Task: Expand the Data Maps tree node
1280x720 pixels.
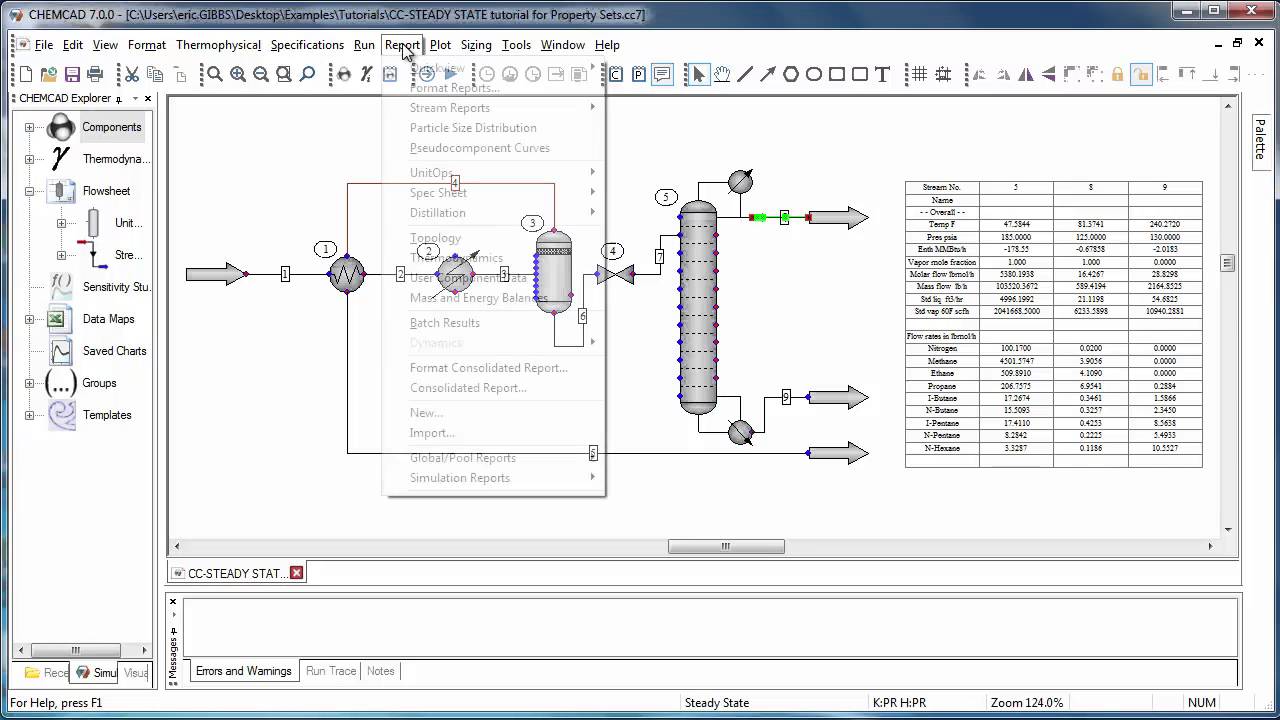Action: (29, 319)
